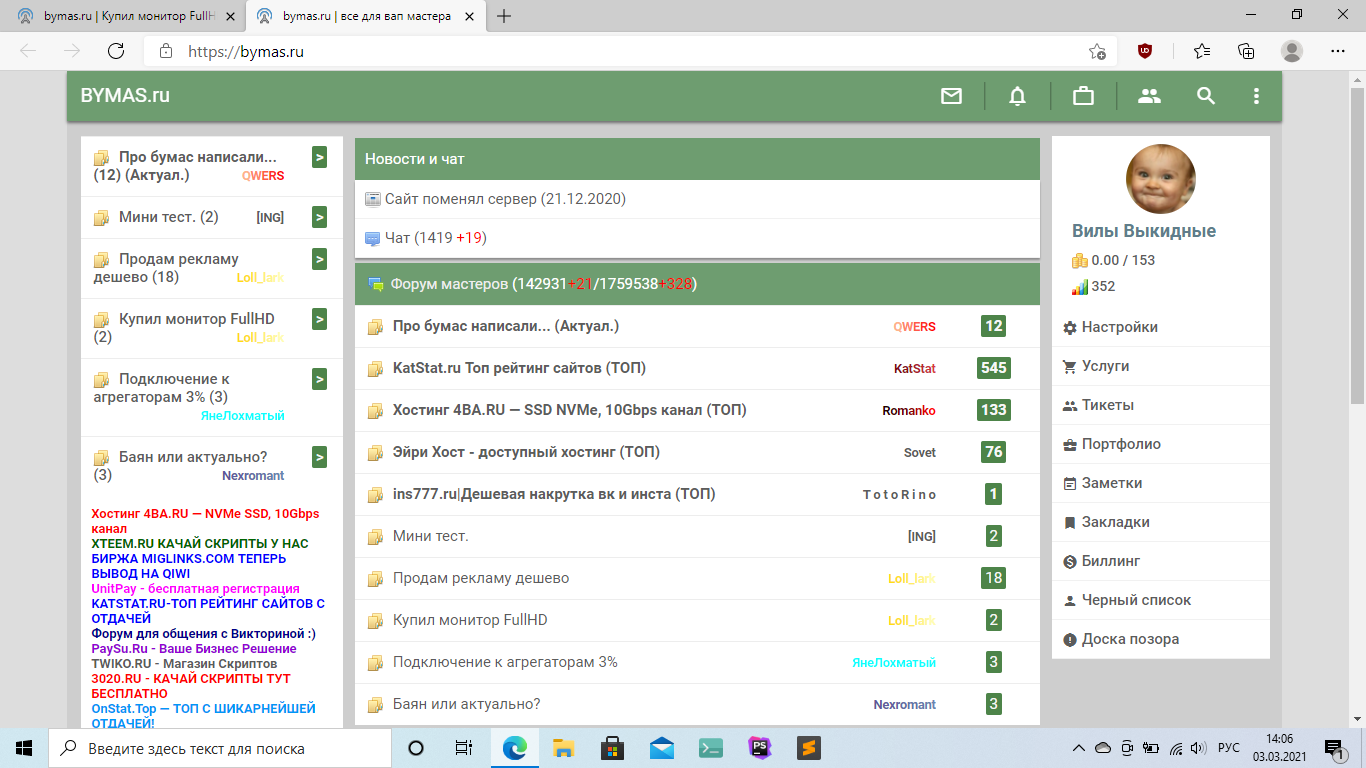This screenshot has height=768, width=1366.
Task: Open topic 'Хостинг 4BA.RU — SSD NVMe'
Action: (x=569, y=410)
